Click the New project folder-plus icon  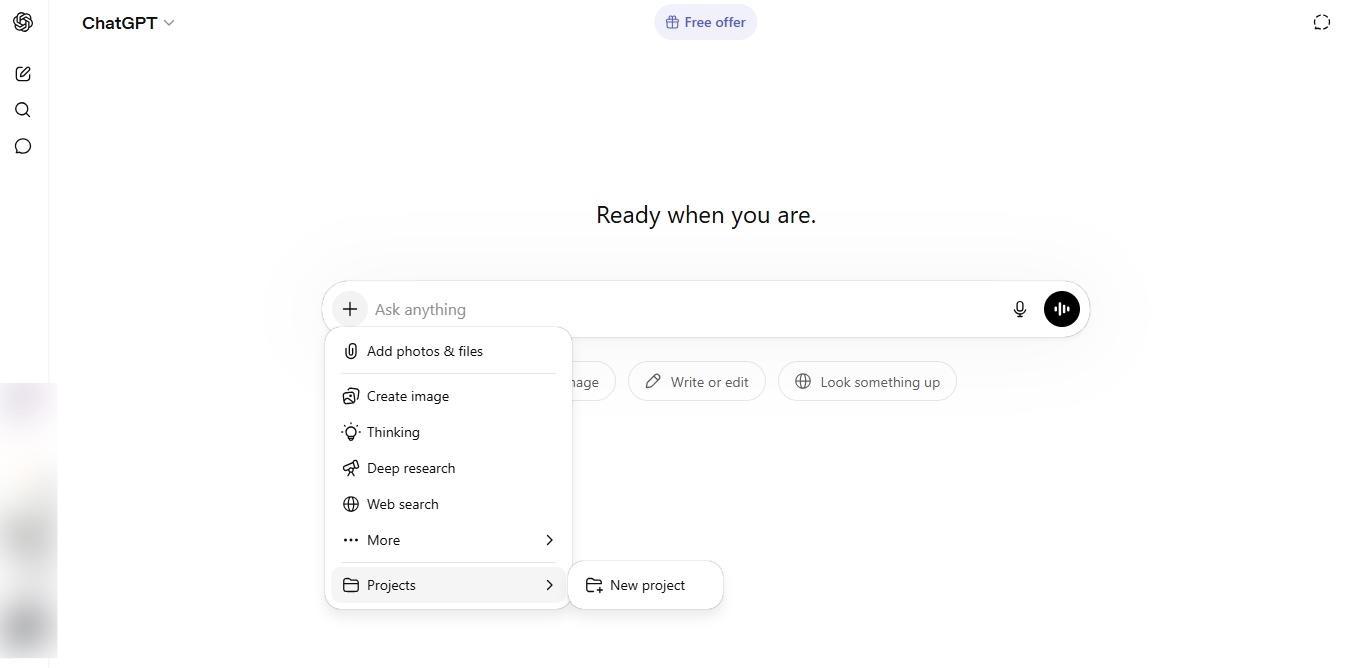point(594,585)
